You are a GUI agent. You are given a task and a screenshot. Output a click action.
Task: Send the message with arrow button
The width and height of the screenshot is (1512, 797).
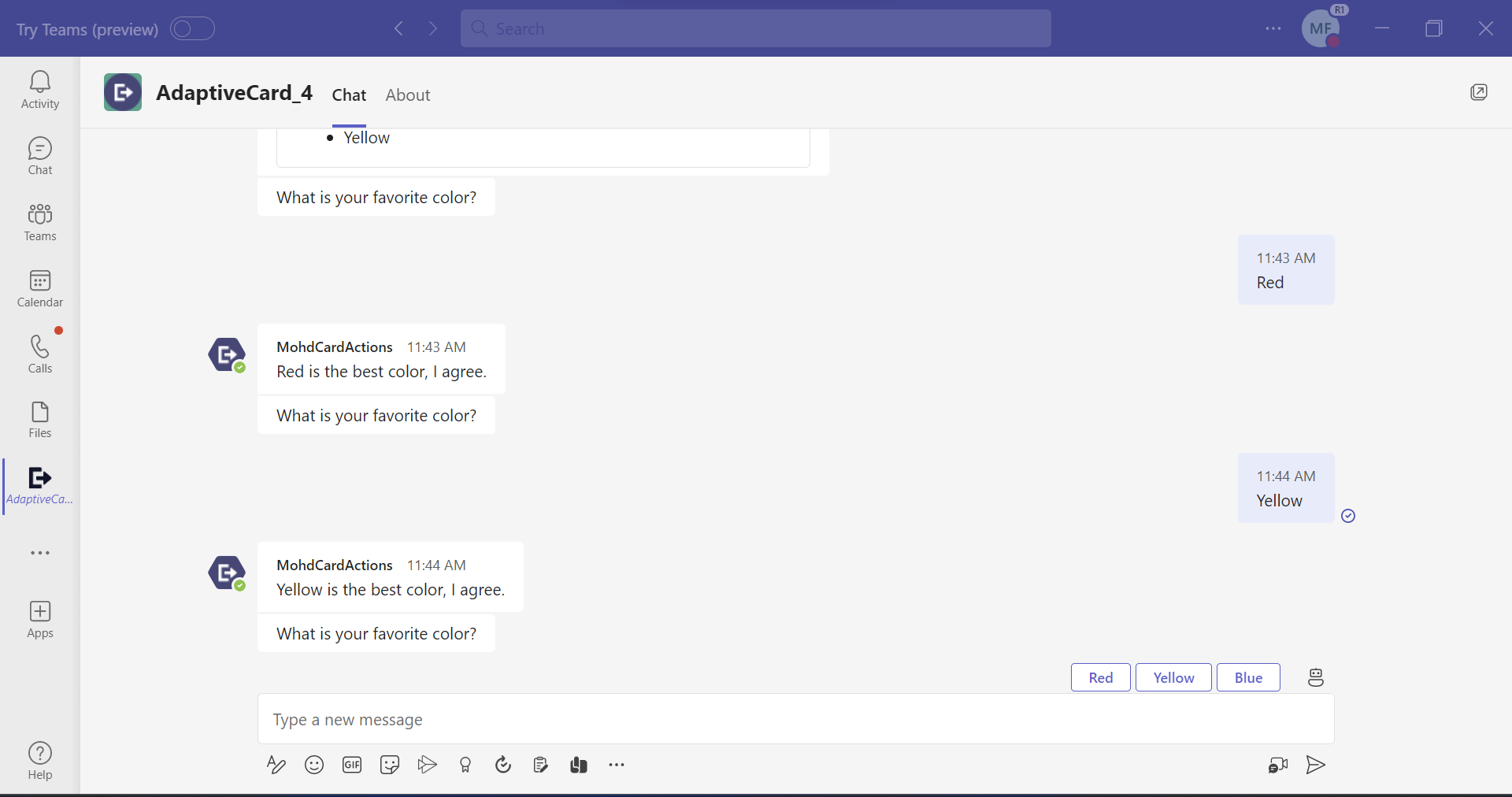pos(1316,765)
